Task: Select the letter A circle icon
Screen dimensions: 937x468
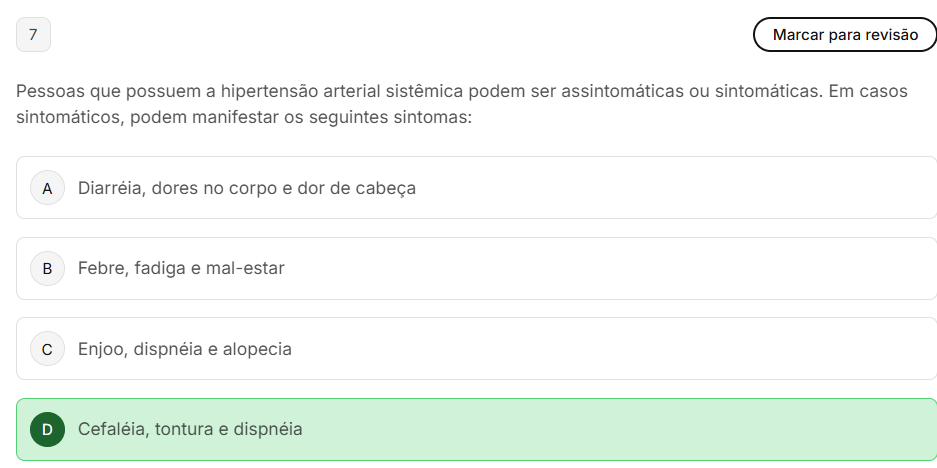Action: click(x=47, y=188)
